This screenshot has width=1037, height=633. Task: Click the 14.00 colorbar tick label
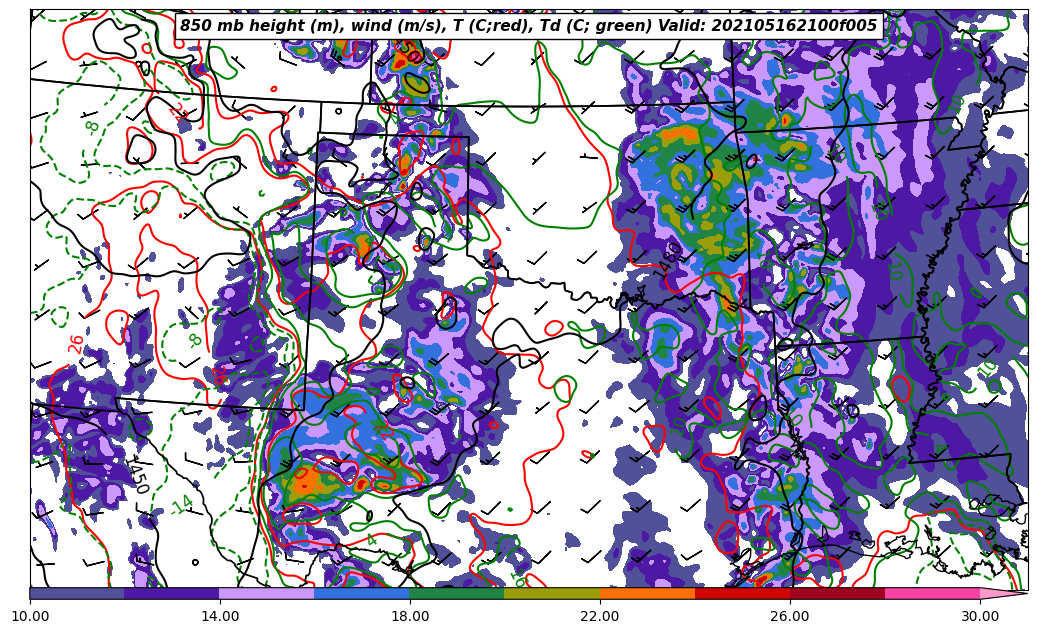pyautogui.click(x=220, y=616)
